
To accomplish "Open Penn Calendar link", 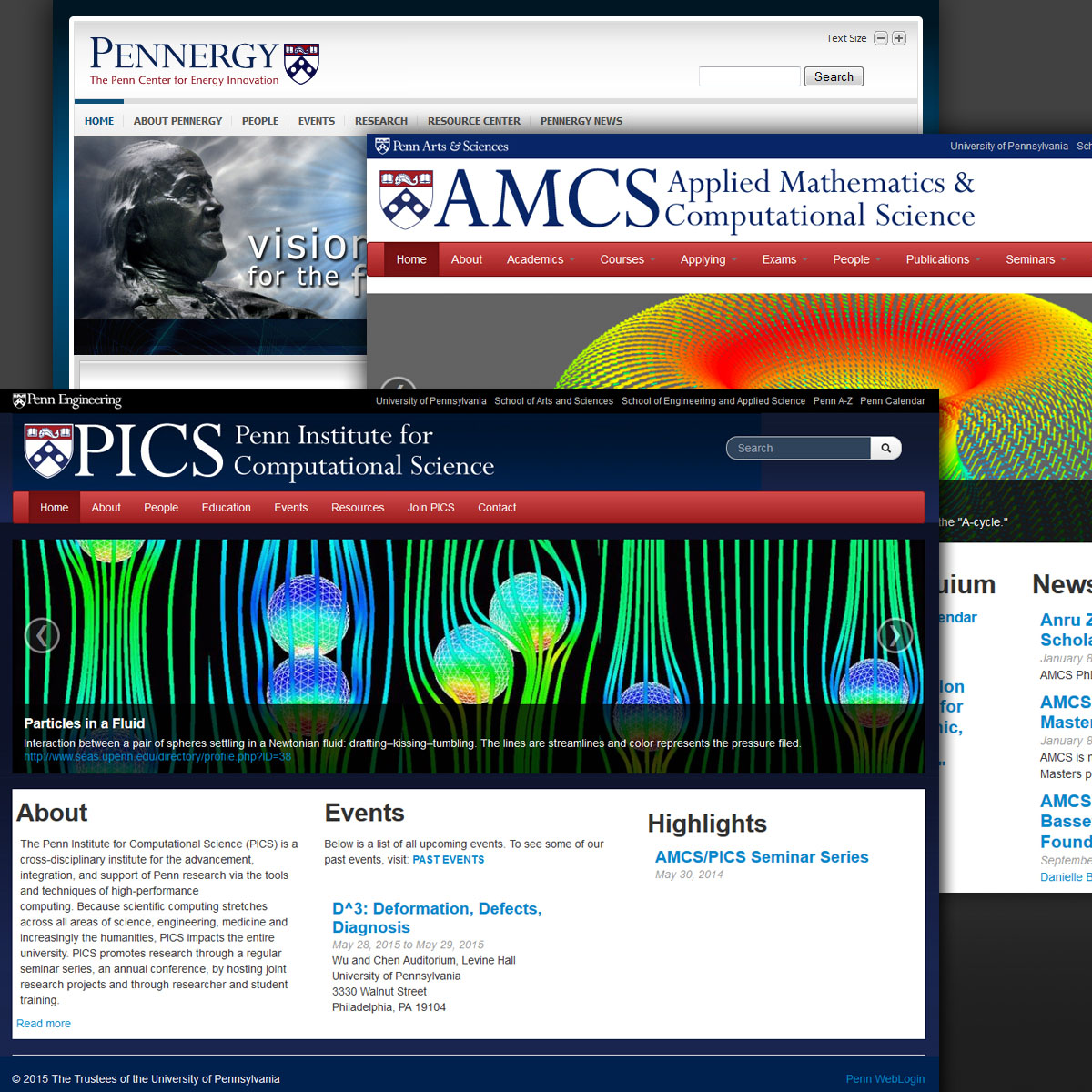I will pyautogui.click(x=893, y=401).
